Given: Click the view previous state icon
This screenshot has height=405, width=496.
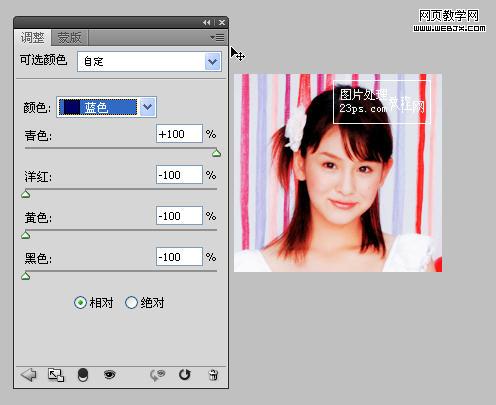Looking at the screenshot, I should (x=157, y=375).
